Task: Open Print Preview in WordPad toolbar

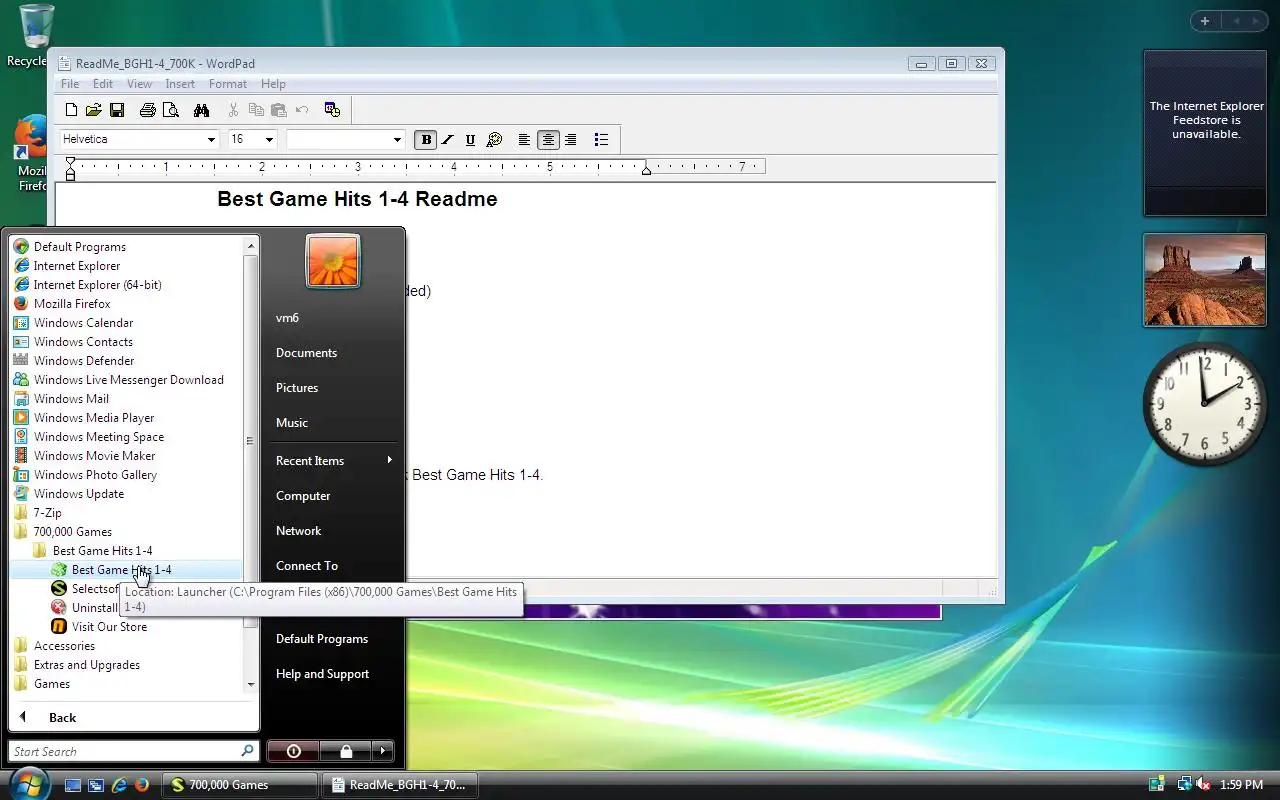Action: pyautogui.click(x=171, y=110)
